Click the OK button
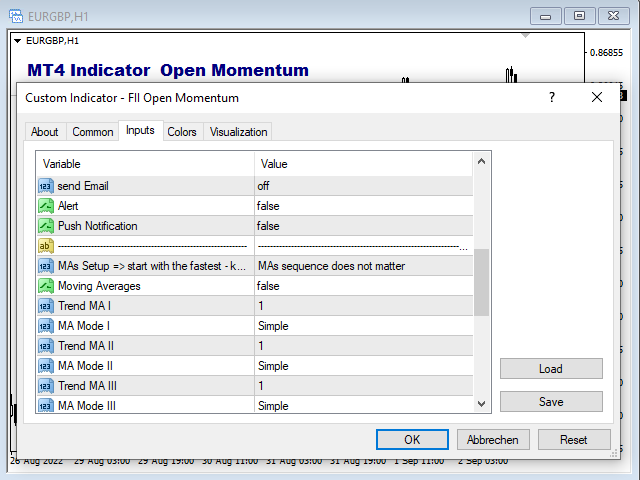The width and height of the screenshot is (640, 480). click(412, 440)
